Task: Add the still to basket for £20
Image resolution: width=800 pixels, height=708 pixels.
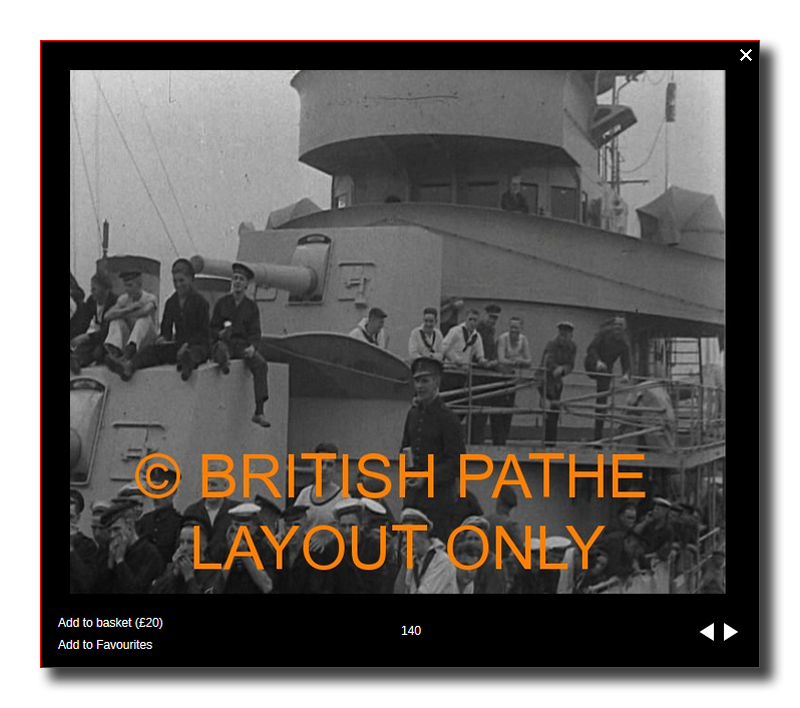Action: (110, 623)
